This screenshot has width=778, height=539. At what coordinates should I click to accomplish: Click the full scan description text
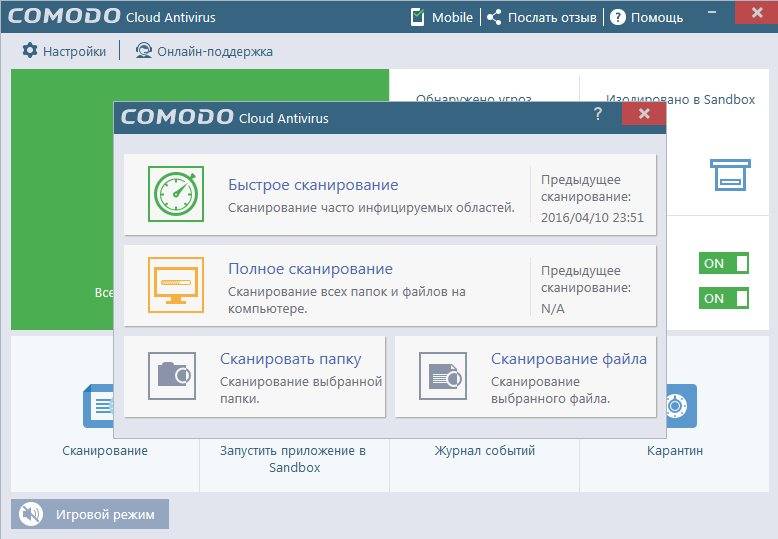point(347,300)
